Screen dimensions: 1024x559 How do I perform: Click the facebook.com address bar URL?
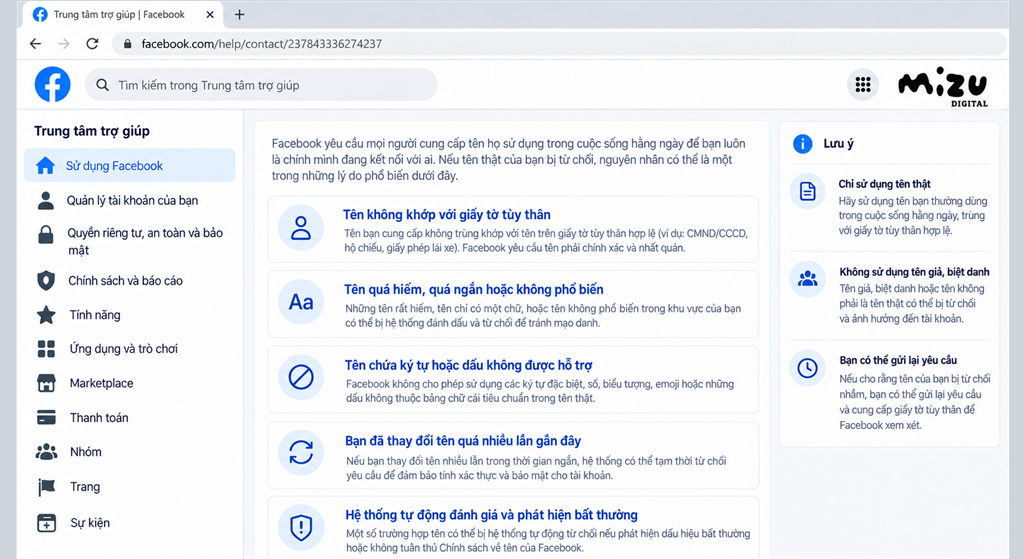(x=261, y=44)
